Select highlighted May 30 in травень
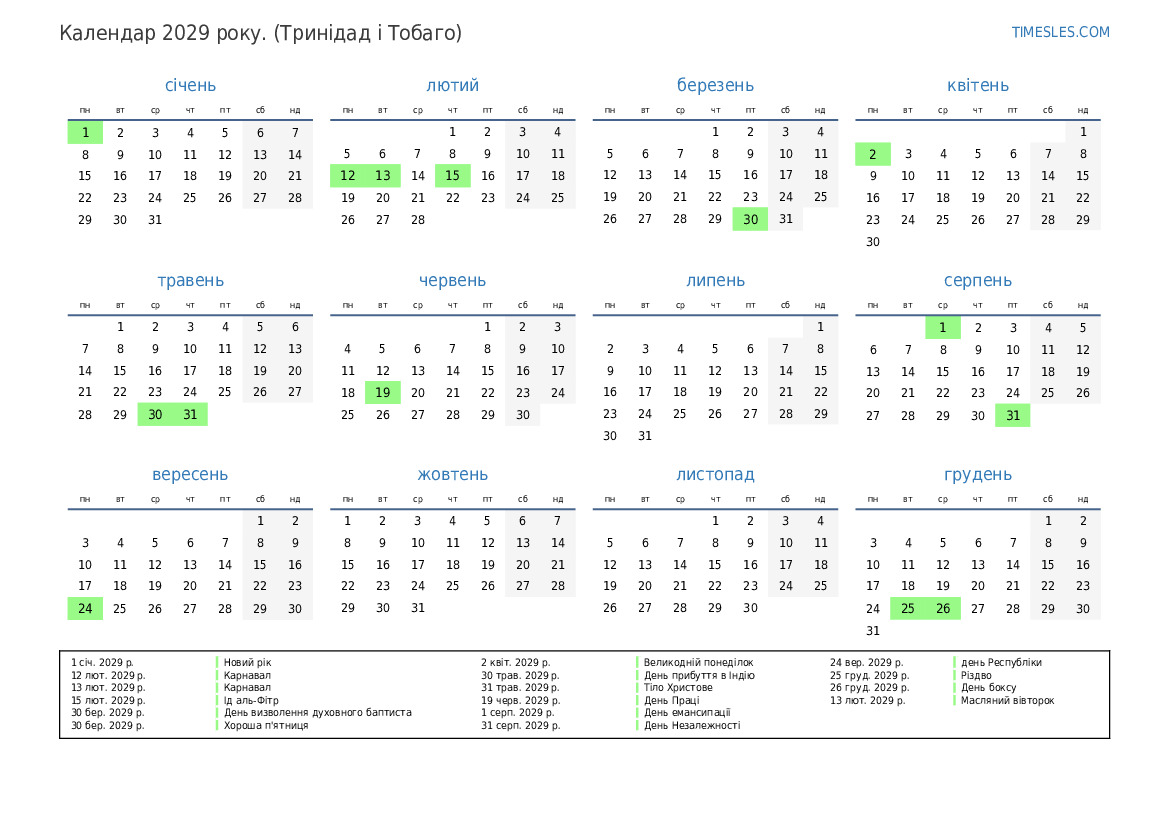Viewport: 1169px width, 827px height. pyautogui.click(x=155, y=415)
